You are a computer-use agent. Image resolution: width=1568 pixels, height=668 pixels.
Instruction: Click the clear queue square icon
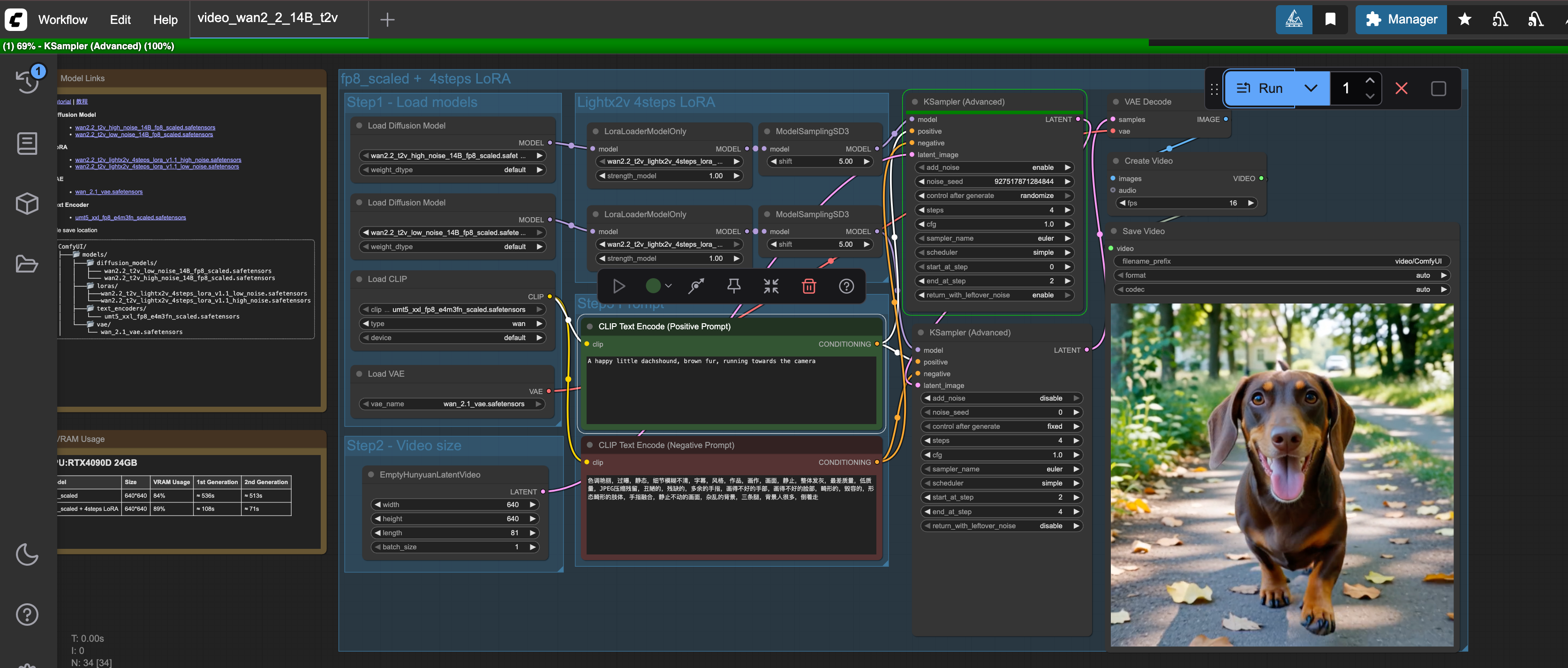[1438, 88]
